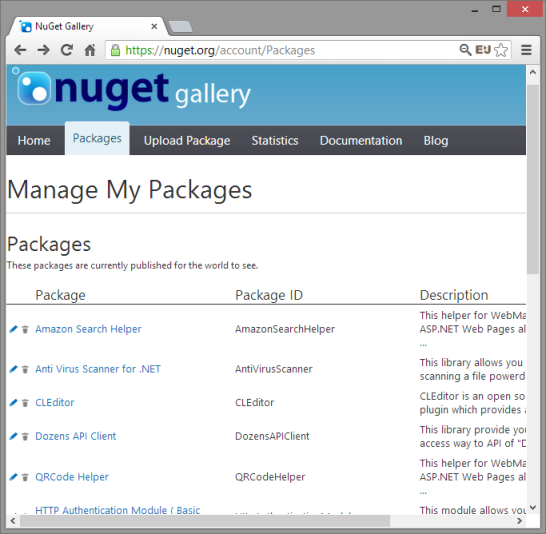Delete QRCode Helper with trash icon
This screenshot has width=546, height=534.
click(x=25, y=477)
